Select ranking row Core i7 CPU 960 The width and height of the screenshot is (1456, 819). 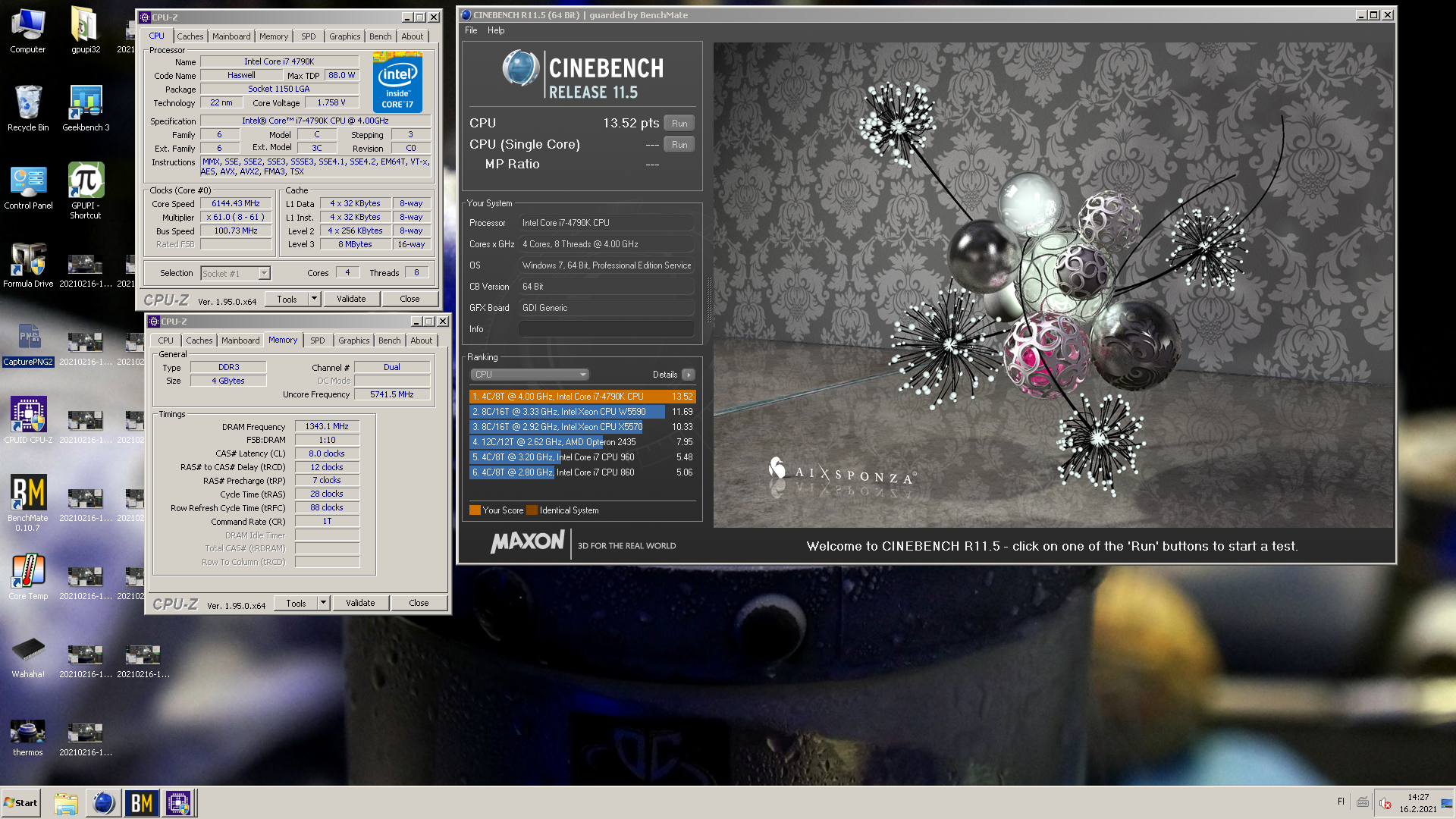(x=582, y=457)
